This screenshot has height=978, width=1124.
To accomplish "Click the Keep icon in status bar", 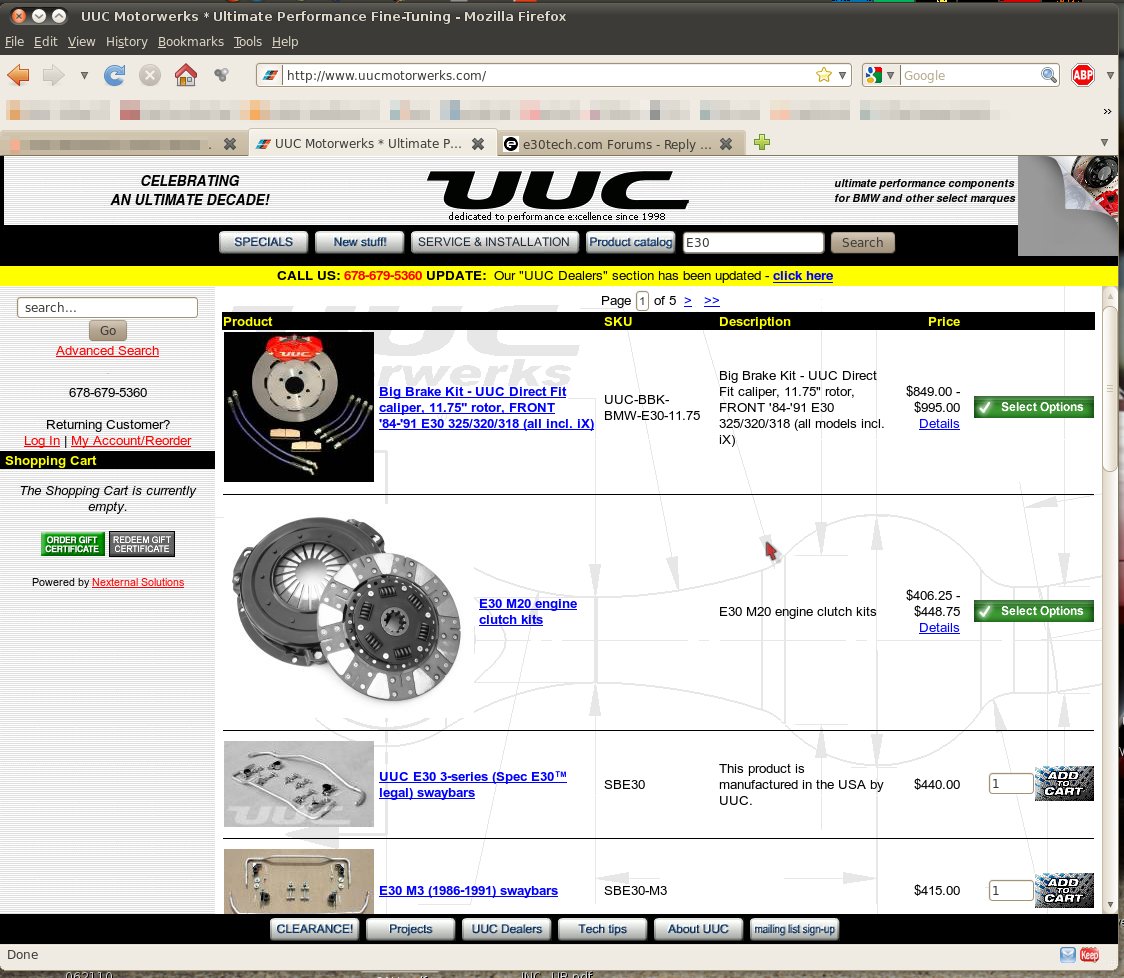I will pyautogui.click(x=1090, y=954).
